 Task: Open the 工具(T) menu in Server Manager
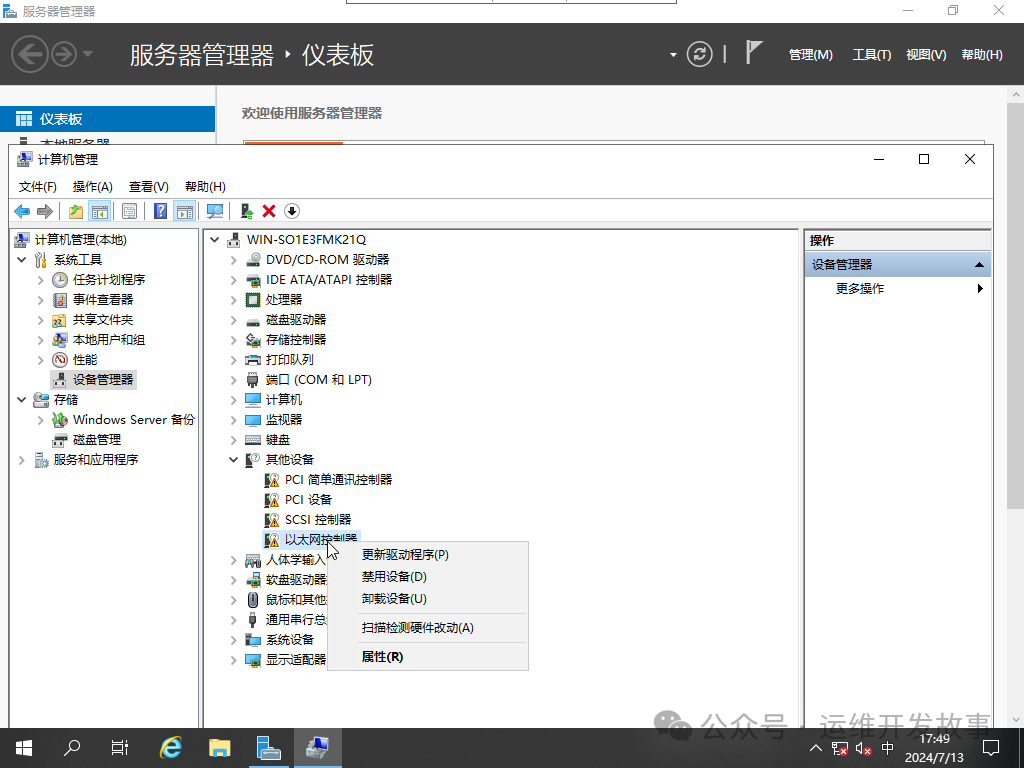[871, 54]
